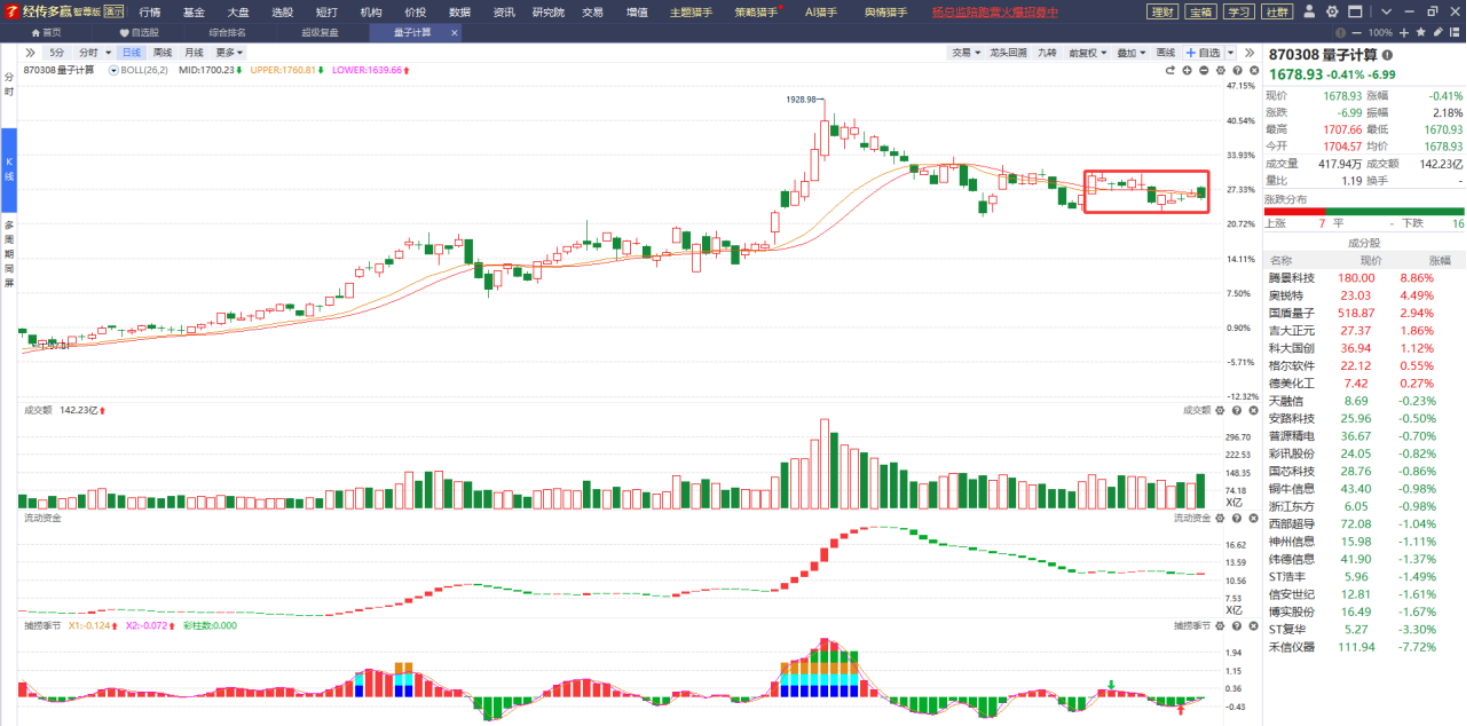
Task: Zoom out chart with the minus circle icon
Action: click(x=1204, y=71)
